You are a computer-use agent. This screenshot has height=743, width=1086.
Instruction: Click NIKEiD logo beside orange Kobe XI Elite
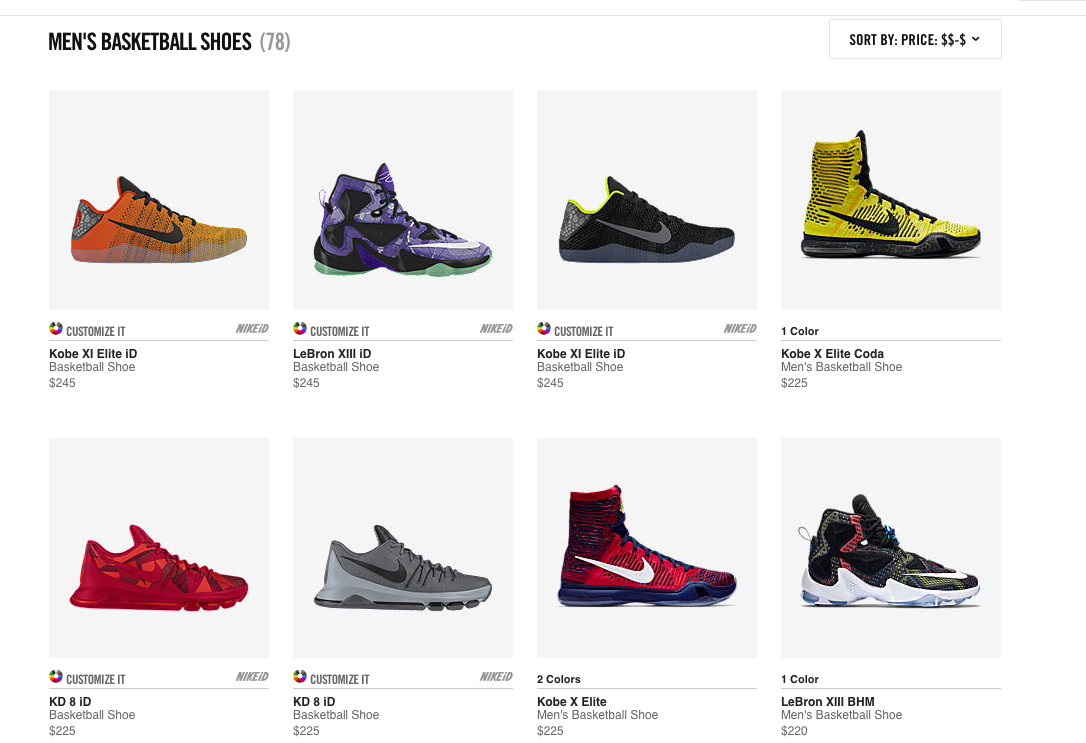(x=252, y=329)
